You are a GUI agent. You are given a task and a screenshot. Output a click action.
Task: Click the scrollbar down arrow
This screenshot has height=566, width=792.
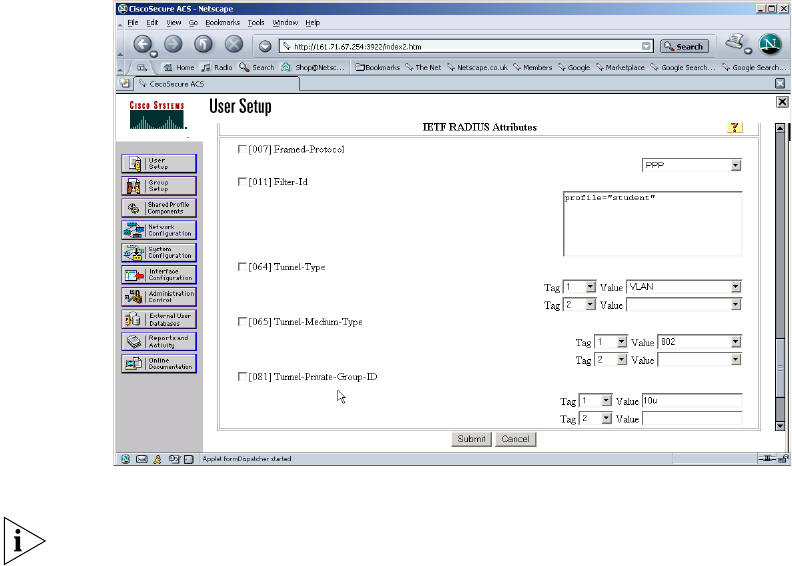point(780,426)
